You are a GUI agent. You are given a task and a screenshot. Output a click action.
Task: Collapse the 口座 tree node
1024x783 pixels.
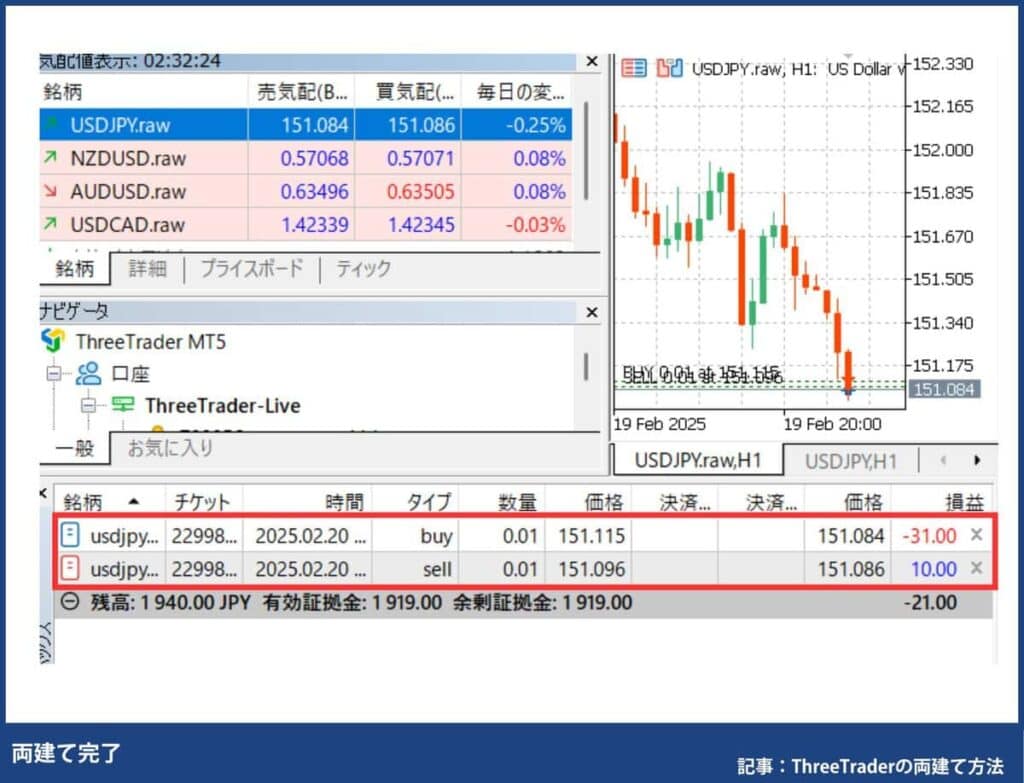pos(54,374)
